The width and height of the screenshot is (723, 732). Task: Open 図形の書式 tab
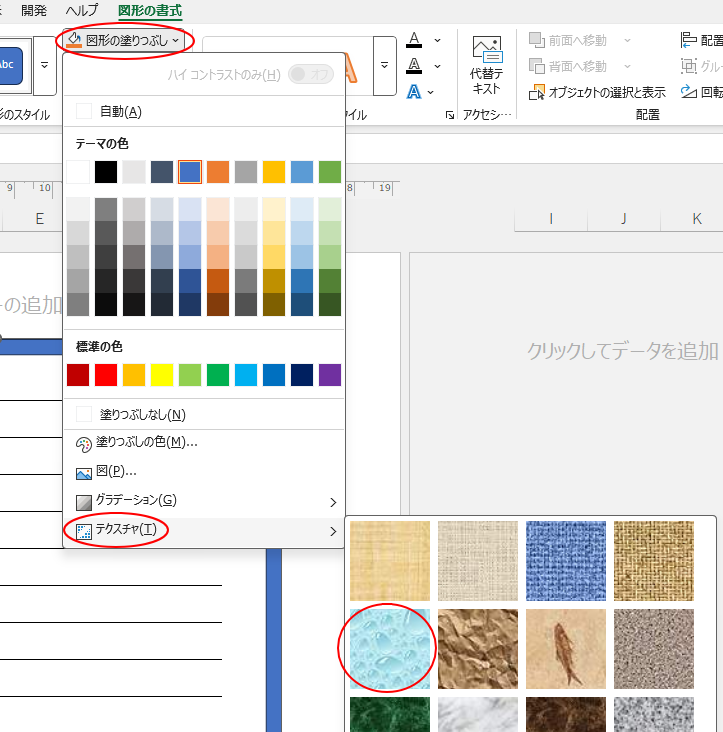(150, 11)
